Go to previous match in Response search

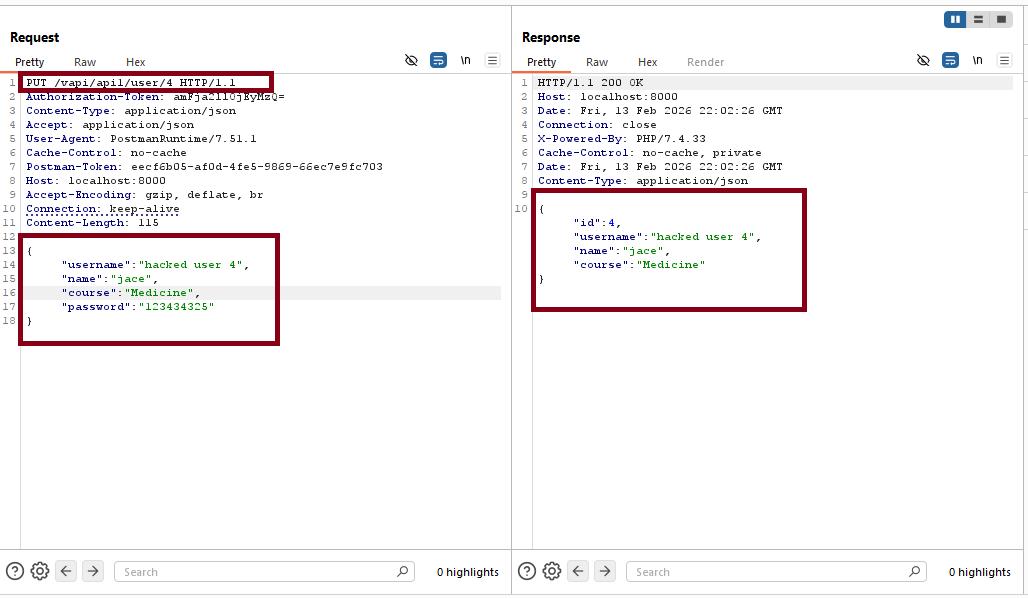tap(578, 571)
